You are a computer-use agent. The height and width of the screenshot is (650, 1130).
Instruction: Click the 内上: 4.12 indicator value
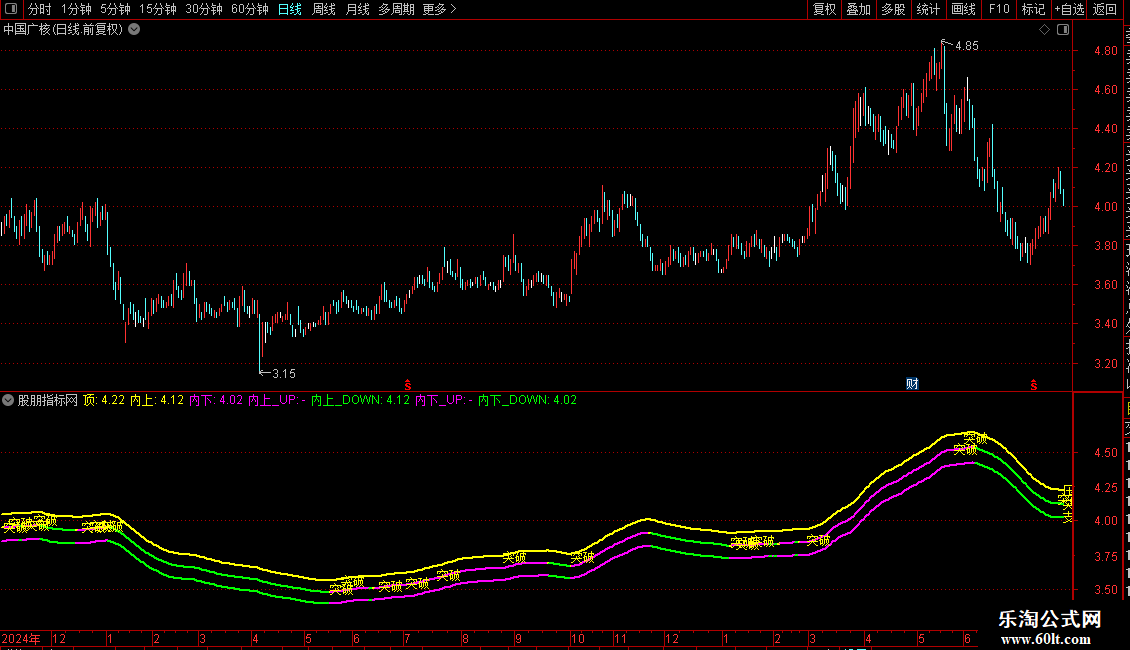(x=157, y=400)
